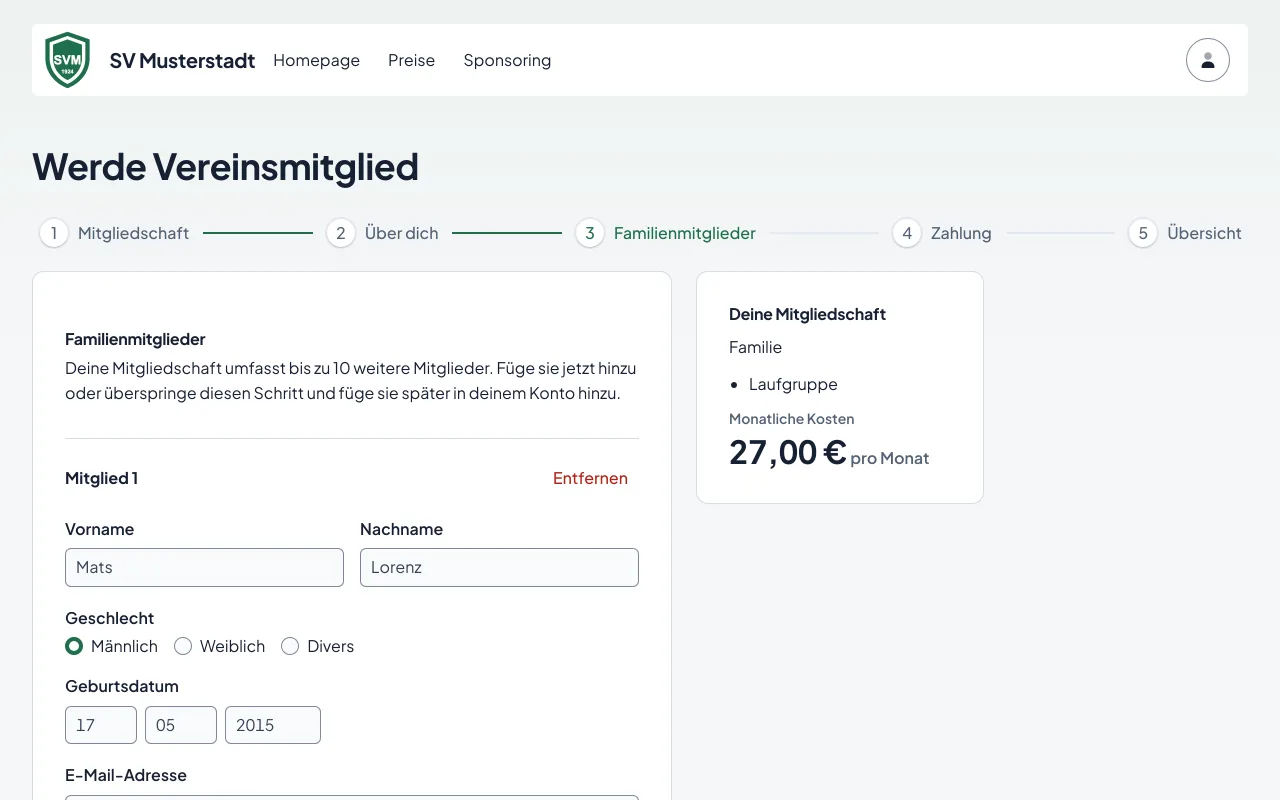Click the Laufgruppe list entry

pyautogui.click(x=793, y=384)
